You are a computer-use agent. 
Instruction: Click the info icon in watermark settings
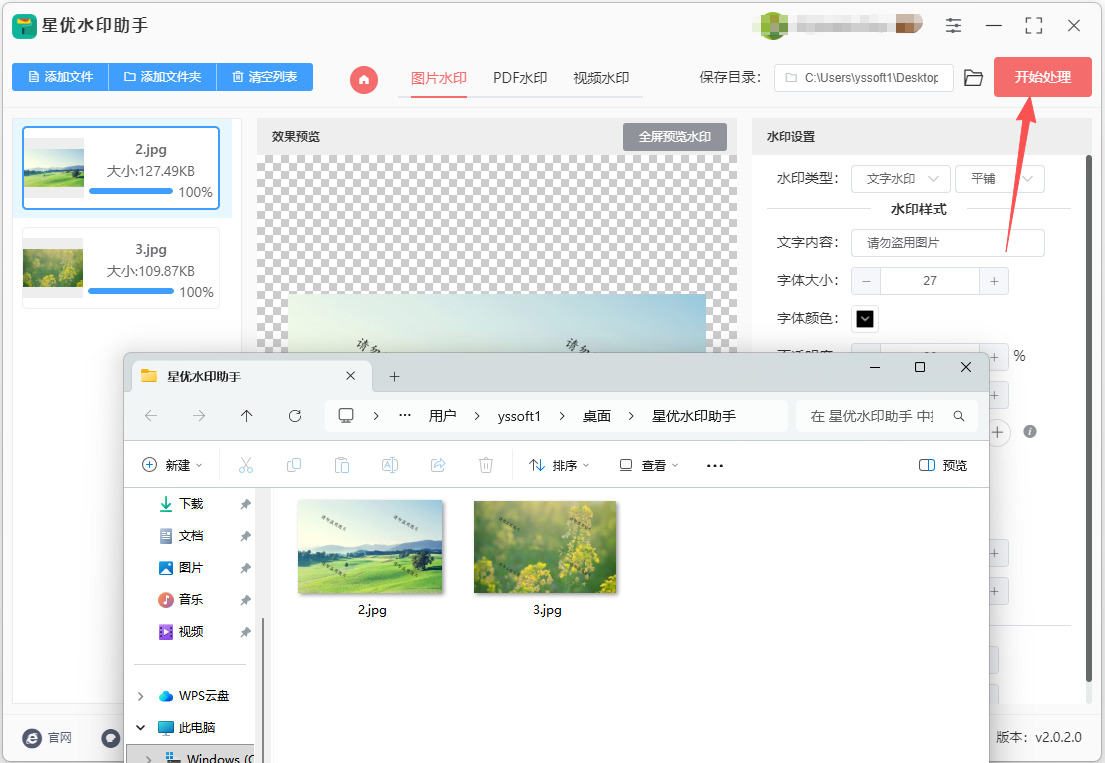(1030, 431)
